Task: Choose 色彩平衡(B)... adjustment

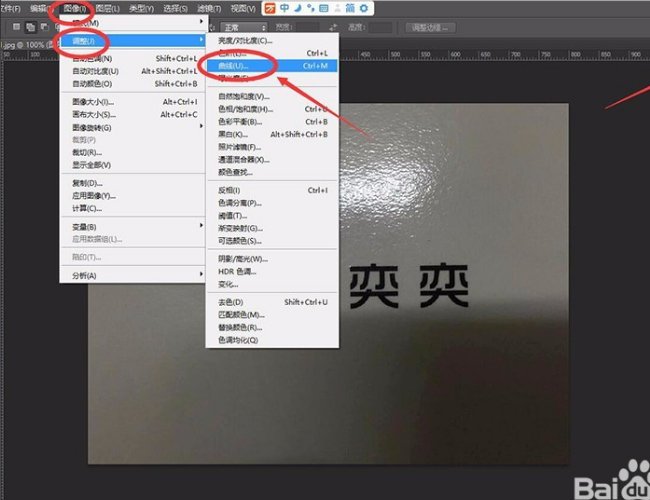Action: click(x=272, y=122)
